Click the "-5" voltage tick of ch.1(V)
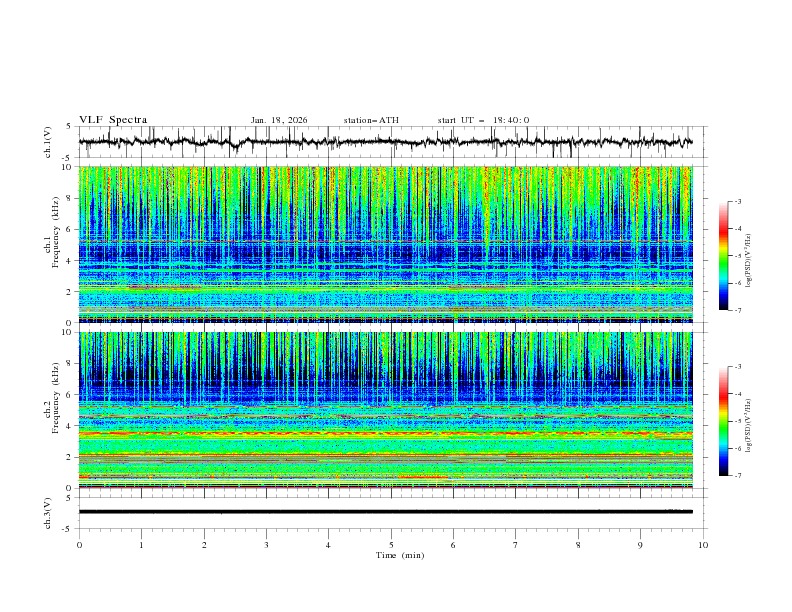Viewport: 792px width, 612px height. (x=67, y=158)
